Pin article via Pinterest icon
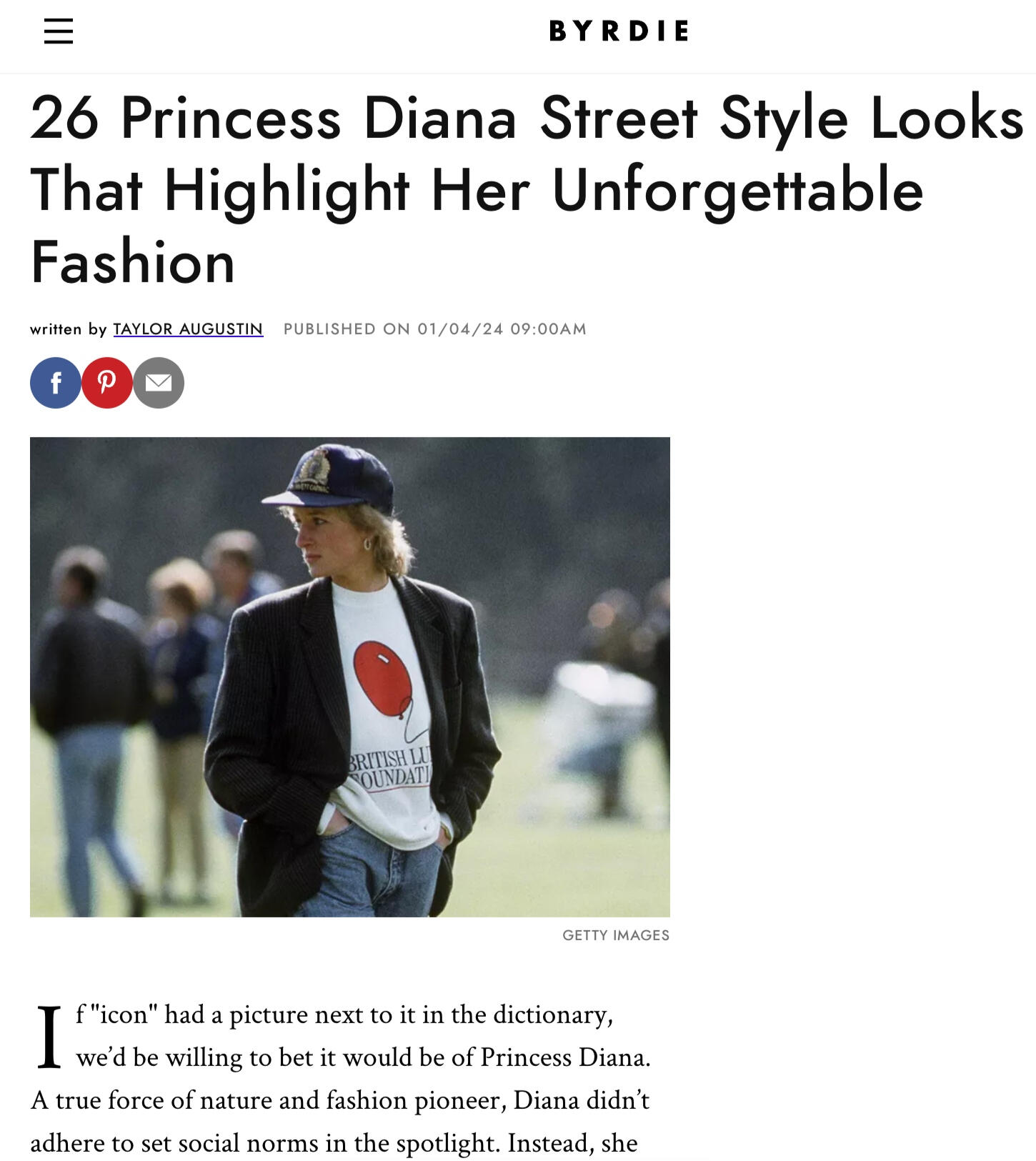Image resolution: width=1036 pixels, height=1161 pixels. (x=107, y=383)
